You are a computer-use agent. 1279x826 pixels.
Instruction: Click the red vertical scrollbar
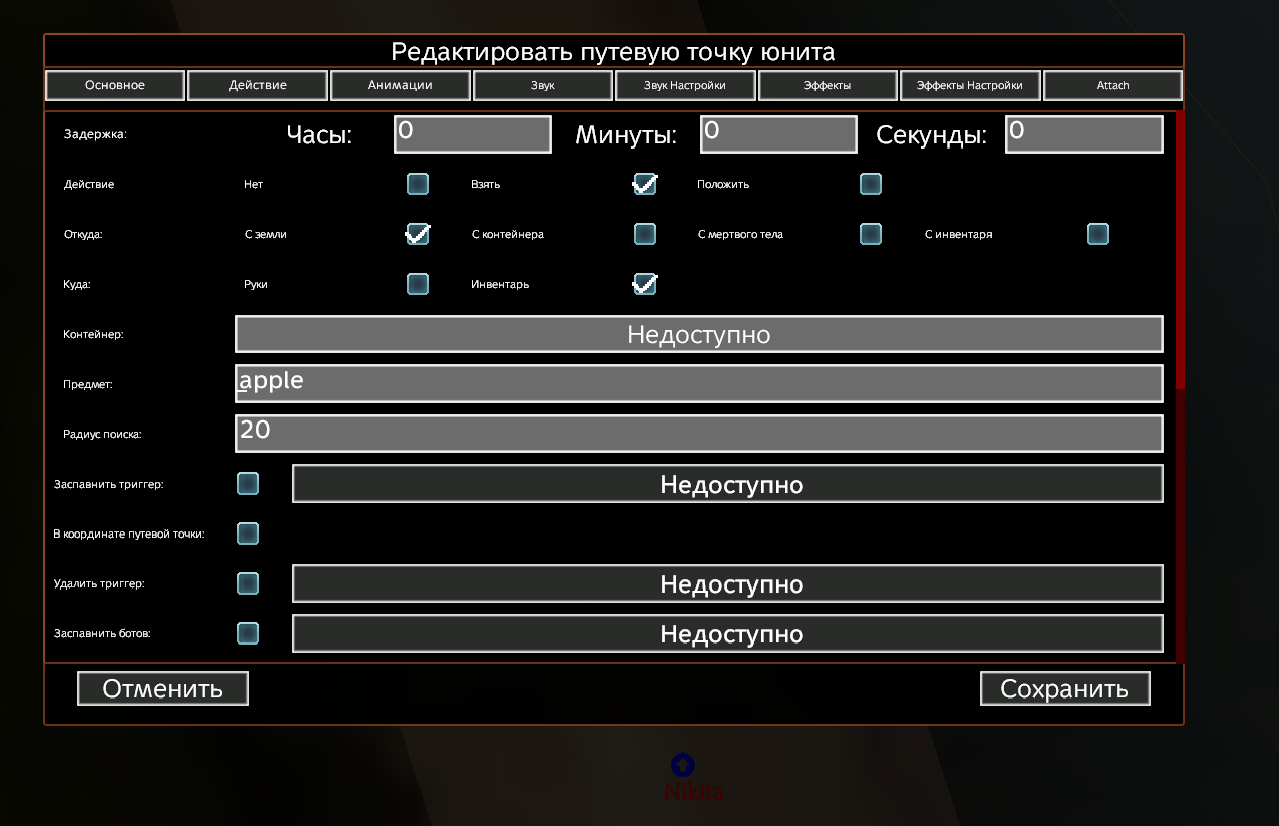pos(1181,250)
